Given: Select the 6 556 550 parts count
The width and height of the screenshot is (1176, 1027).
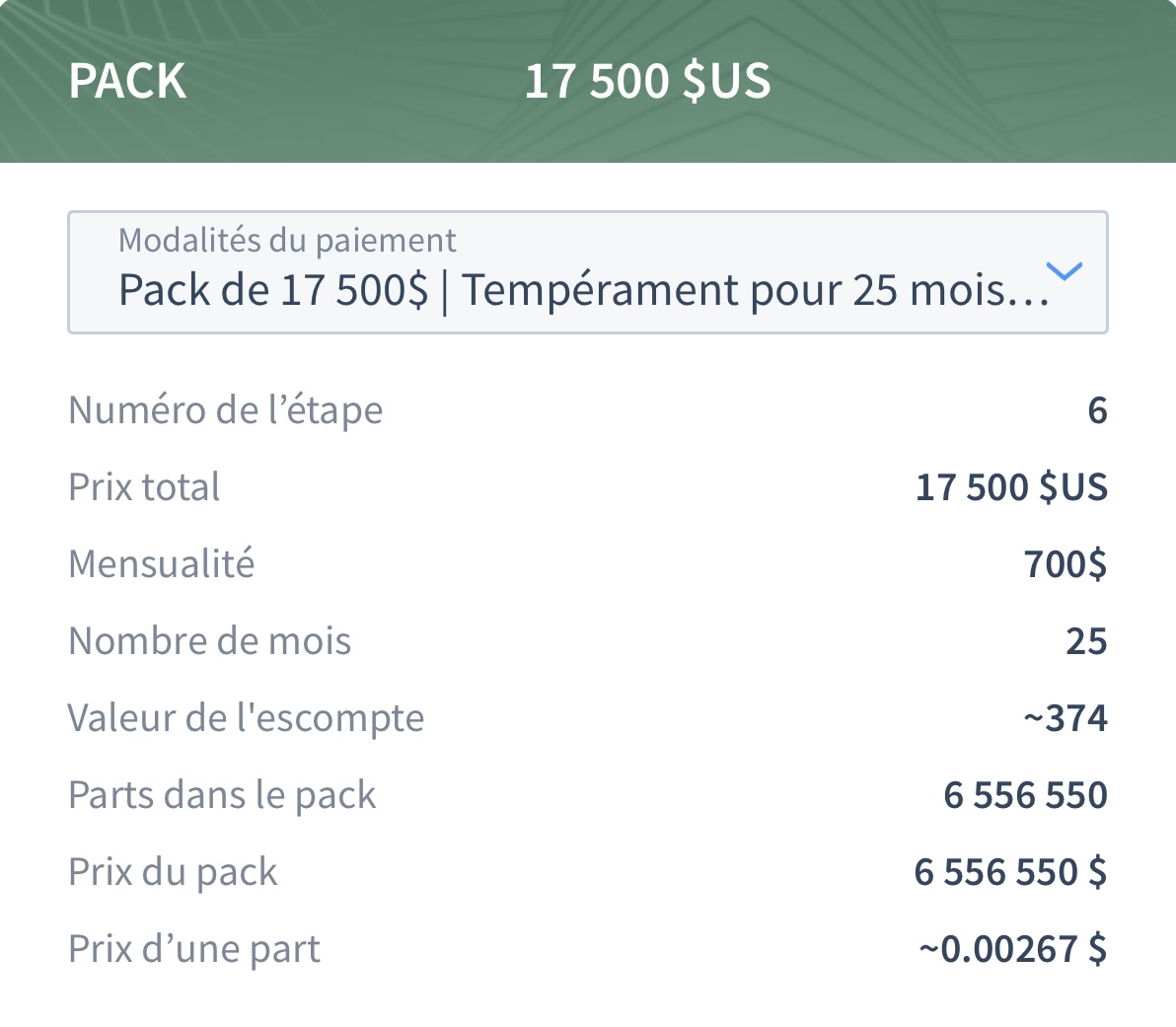Looking at the screenshot, I should [1025, 794].
